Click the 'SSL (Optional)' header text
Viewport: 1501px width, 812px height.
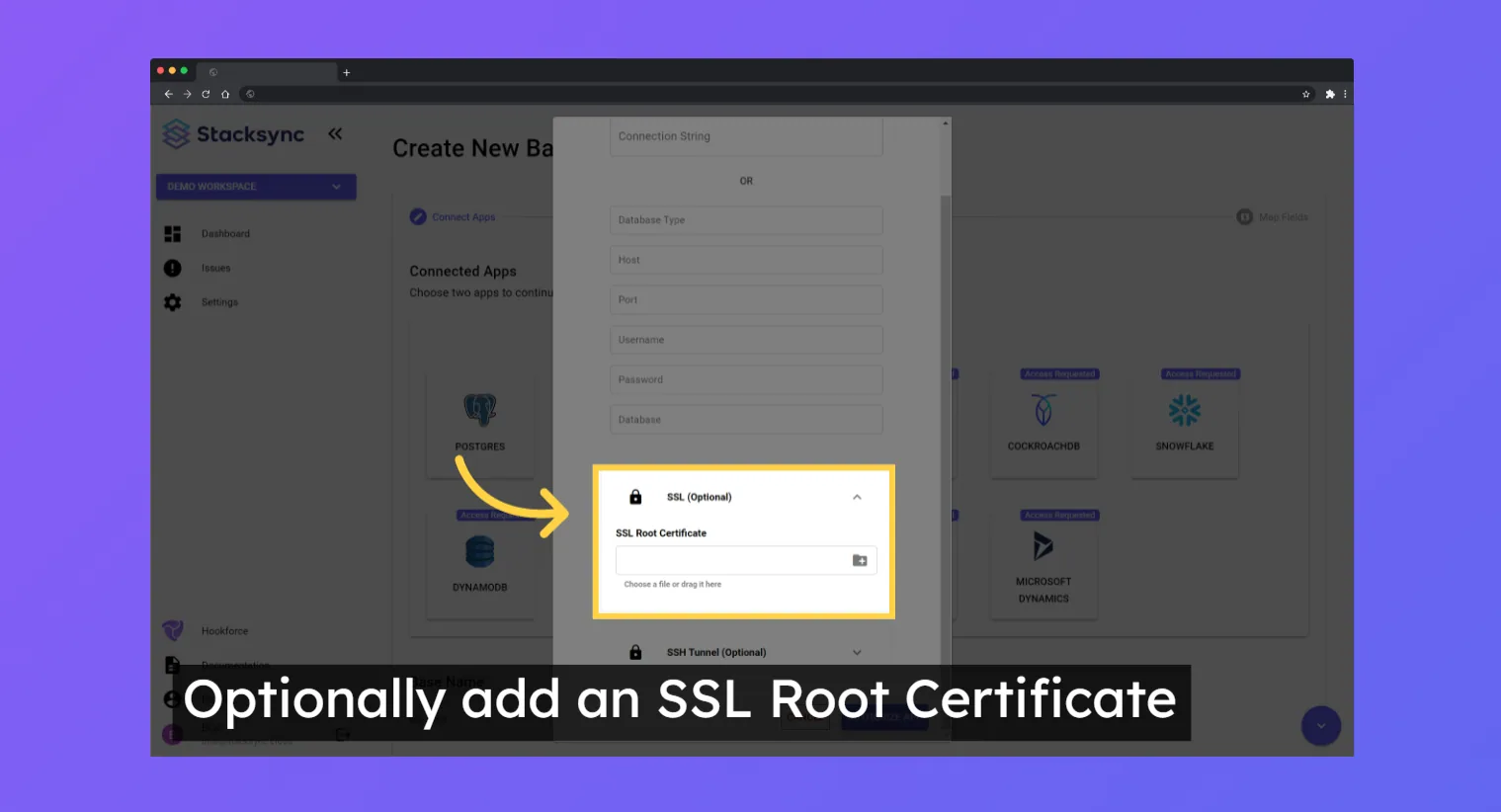click(x=699, y=497)
